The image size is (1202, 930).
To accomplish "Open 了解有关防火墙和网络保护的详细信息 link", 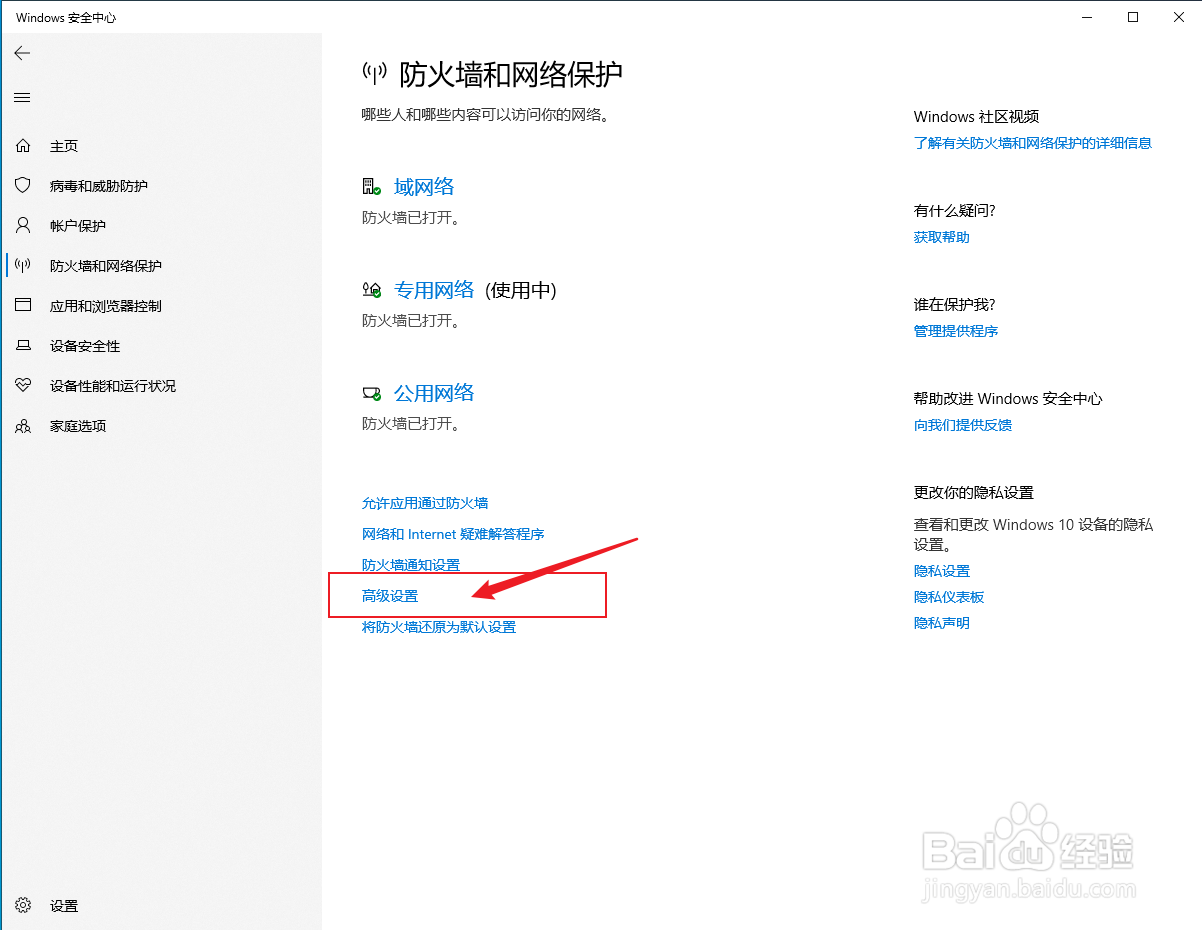I will click(1033, 143).
